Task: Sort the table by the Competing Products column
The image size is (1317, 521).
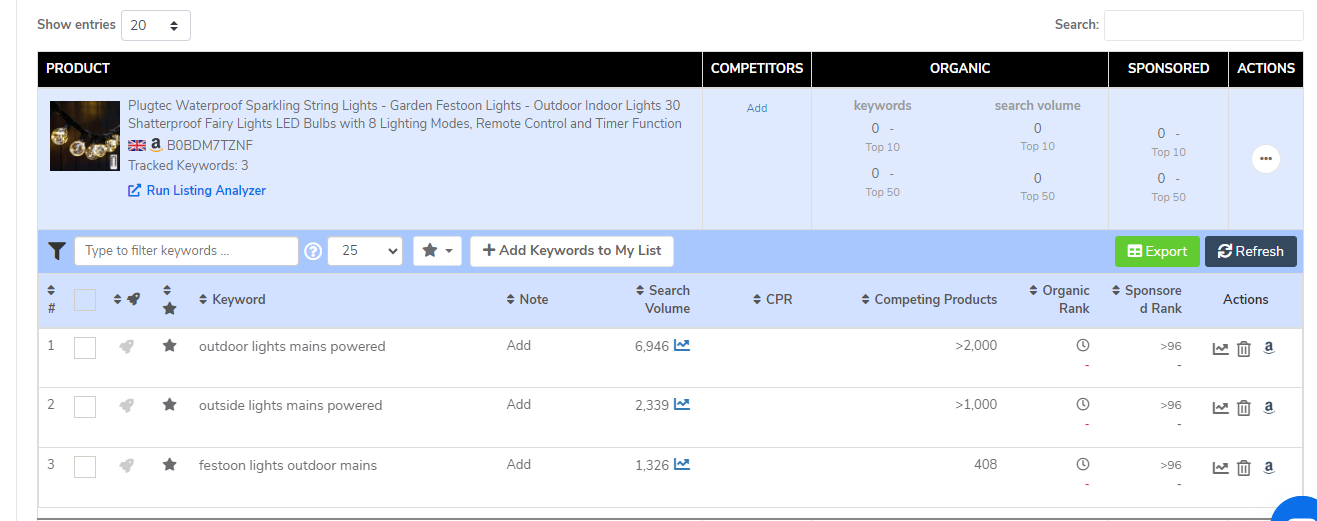Action: pyautogui.click(x=929, y=299)
